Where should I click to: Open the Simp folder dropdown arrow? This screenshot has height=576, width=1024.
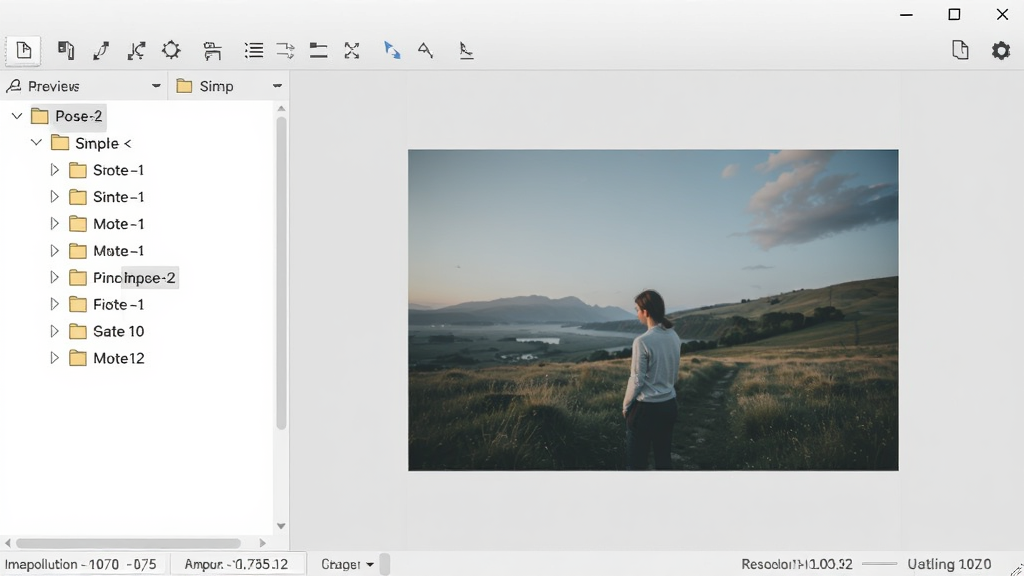click(x=277, y=86)
